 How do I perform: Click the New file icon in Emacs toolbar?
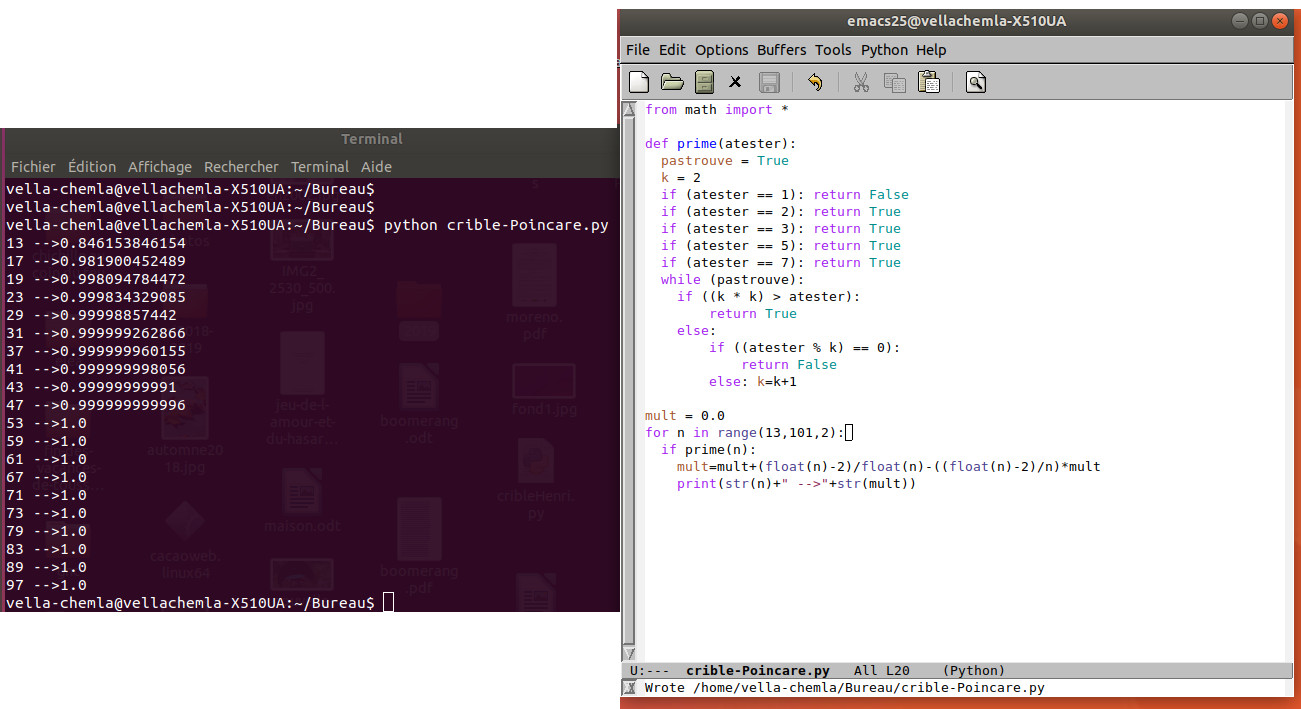click(639, 83)
